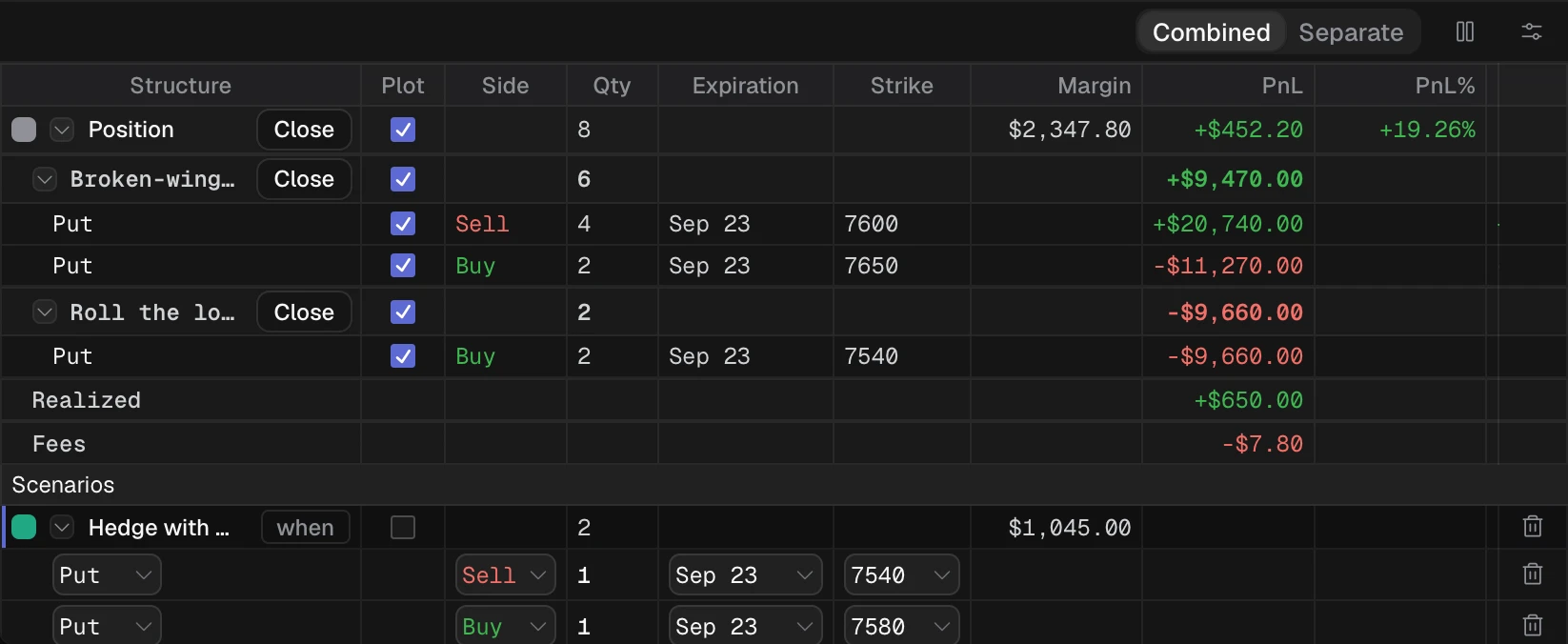
Task: Click the +19.26% PnL percent value
Action: click(x=1427, y=130)
